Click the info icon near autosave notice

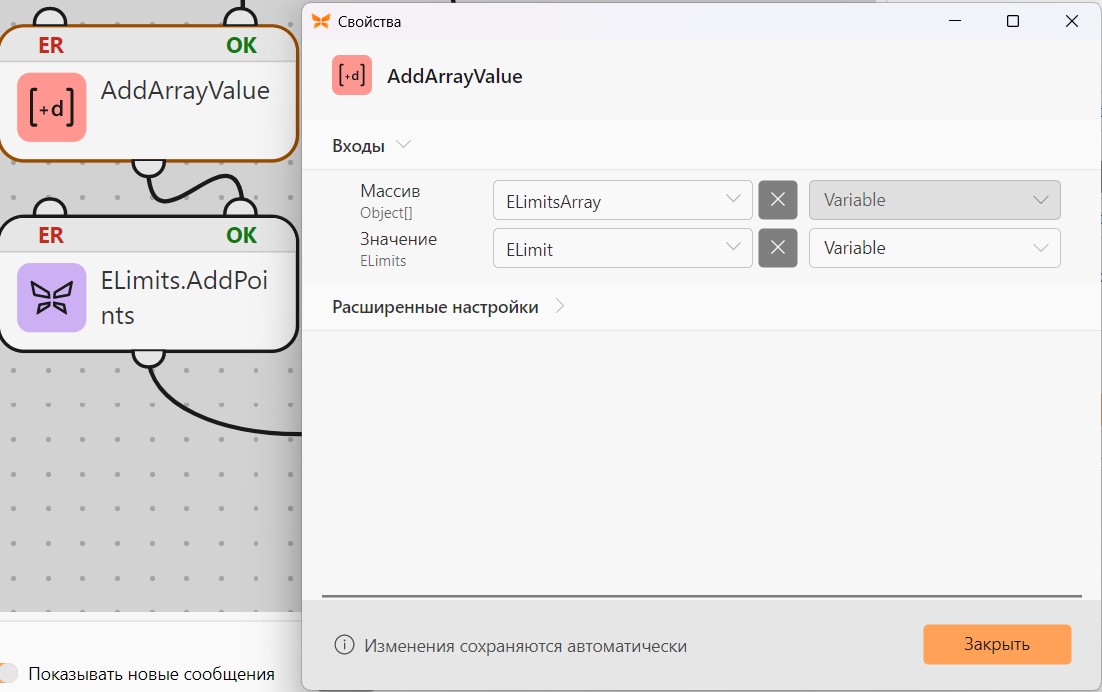[344, 644]
